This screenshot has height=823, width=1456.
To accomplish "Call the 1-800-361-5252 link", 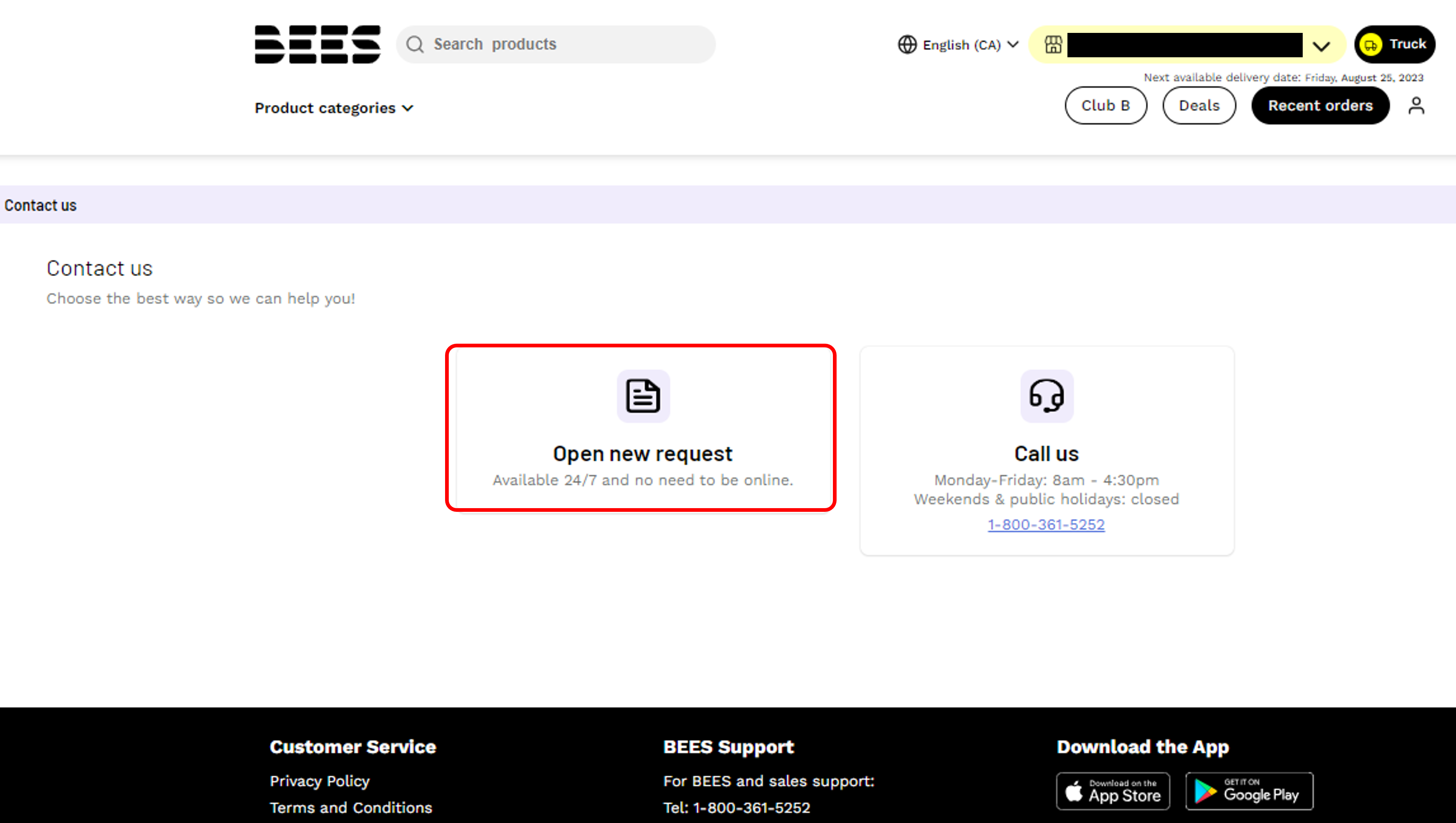I will (1046, 524).
